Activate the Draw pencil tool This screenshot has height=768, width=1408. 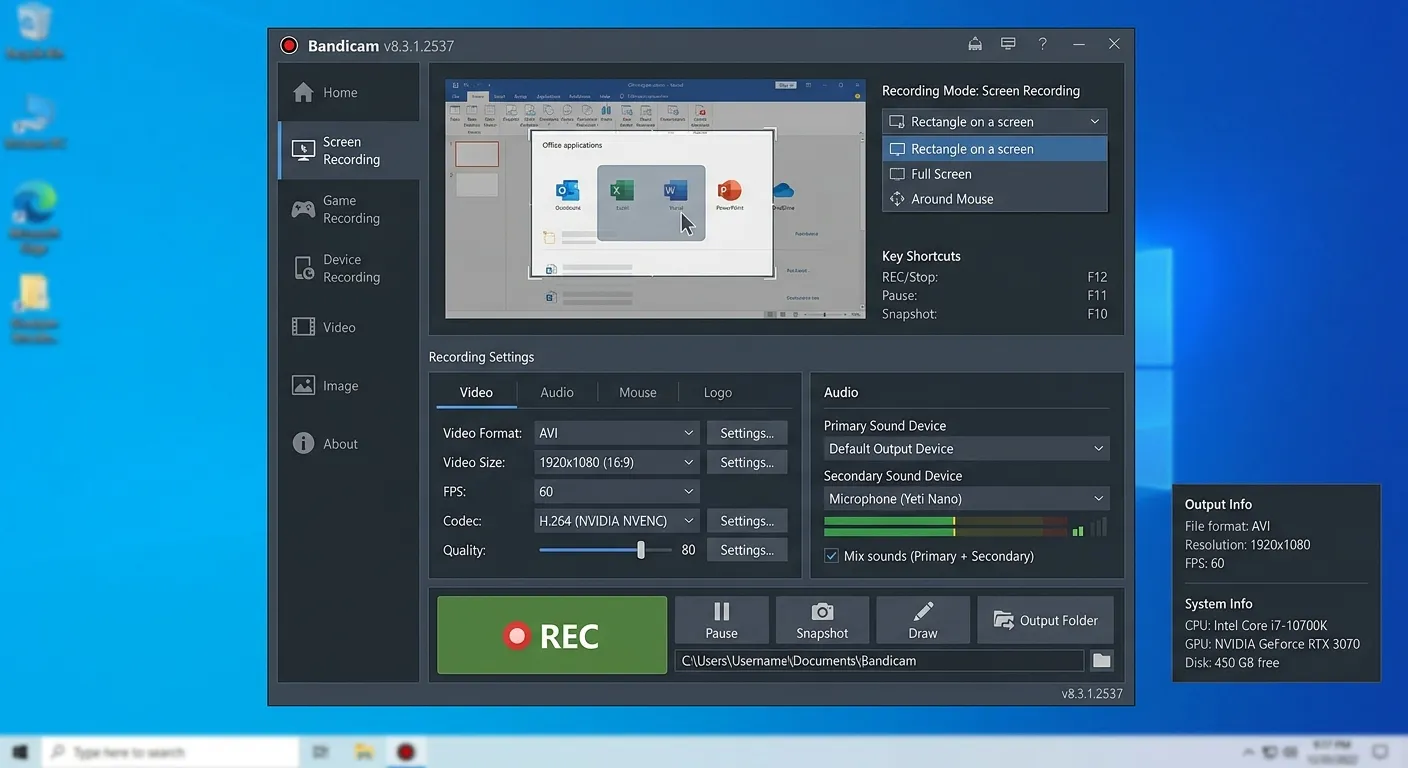tap(923, 620)
